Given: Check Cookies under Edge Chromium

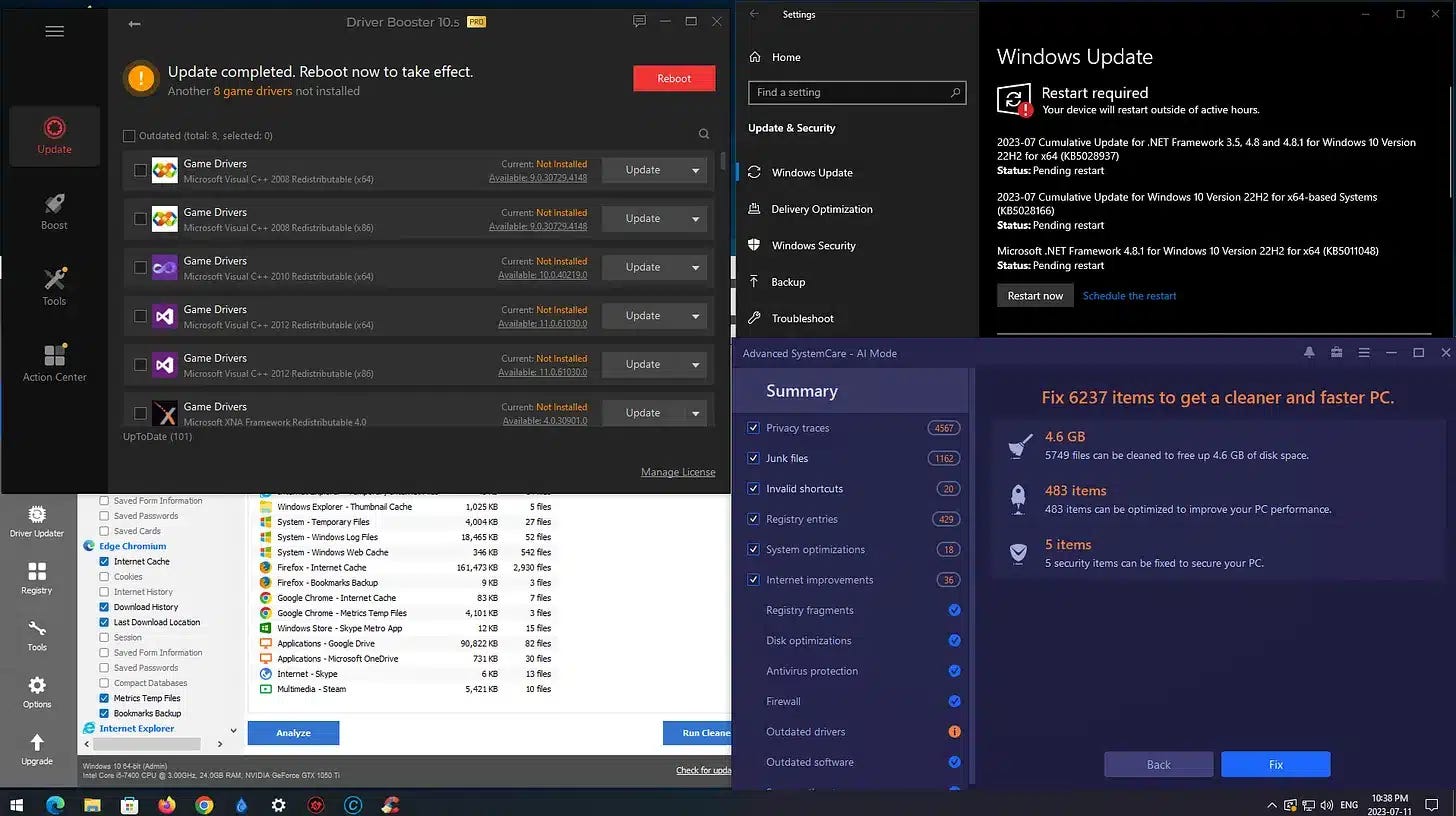Looking at the screenshot, I should pos(104,577).
